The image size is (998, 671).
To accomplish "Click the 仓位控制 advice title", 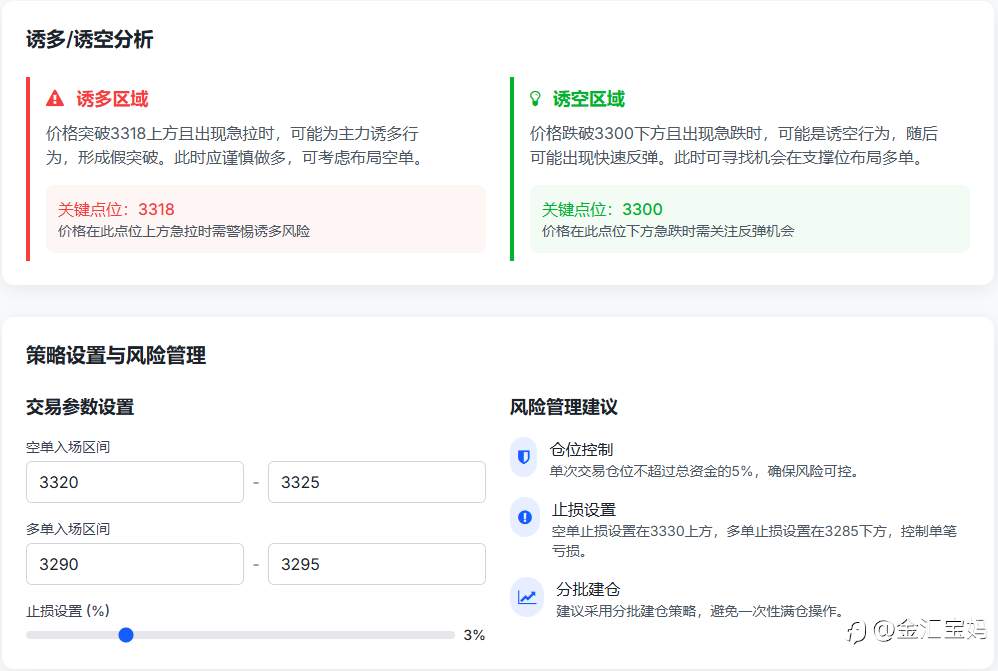I will [x=581, y=449].
